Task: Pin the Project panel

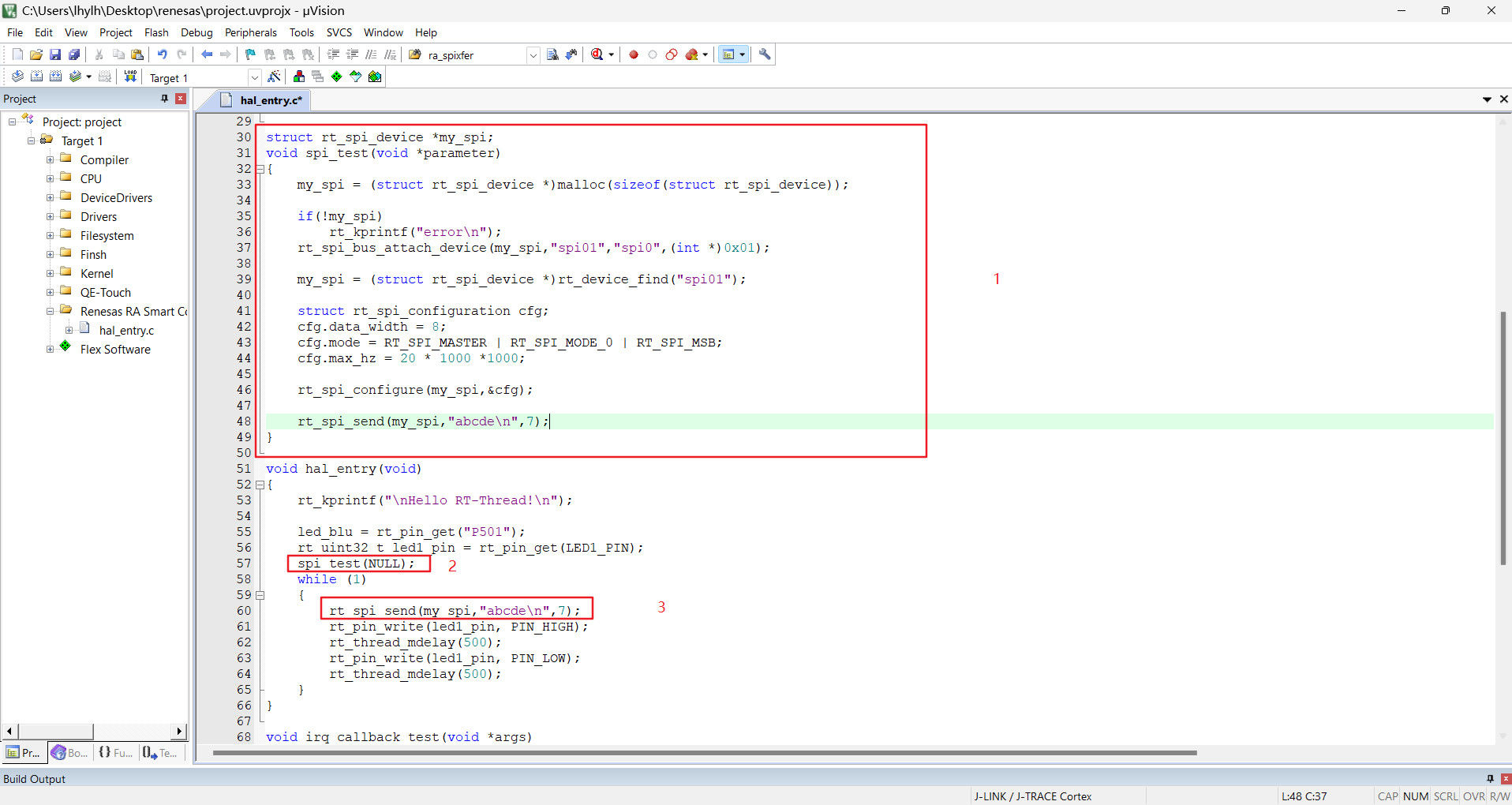Action: [x=164, y=99]
